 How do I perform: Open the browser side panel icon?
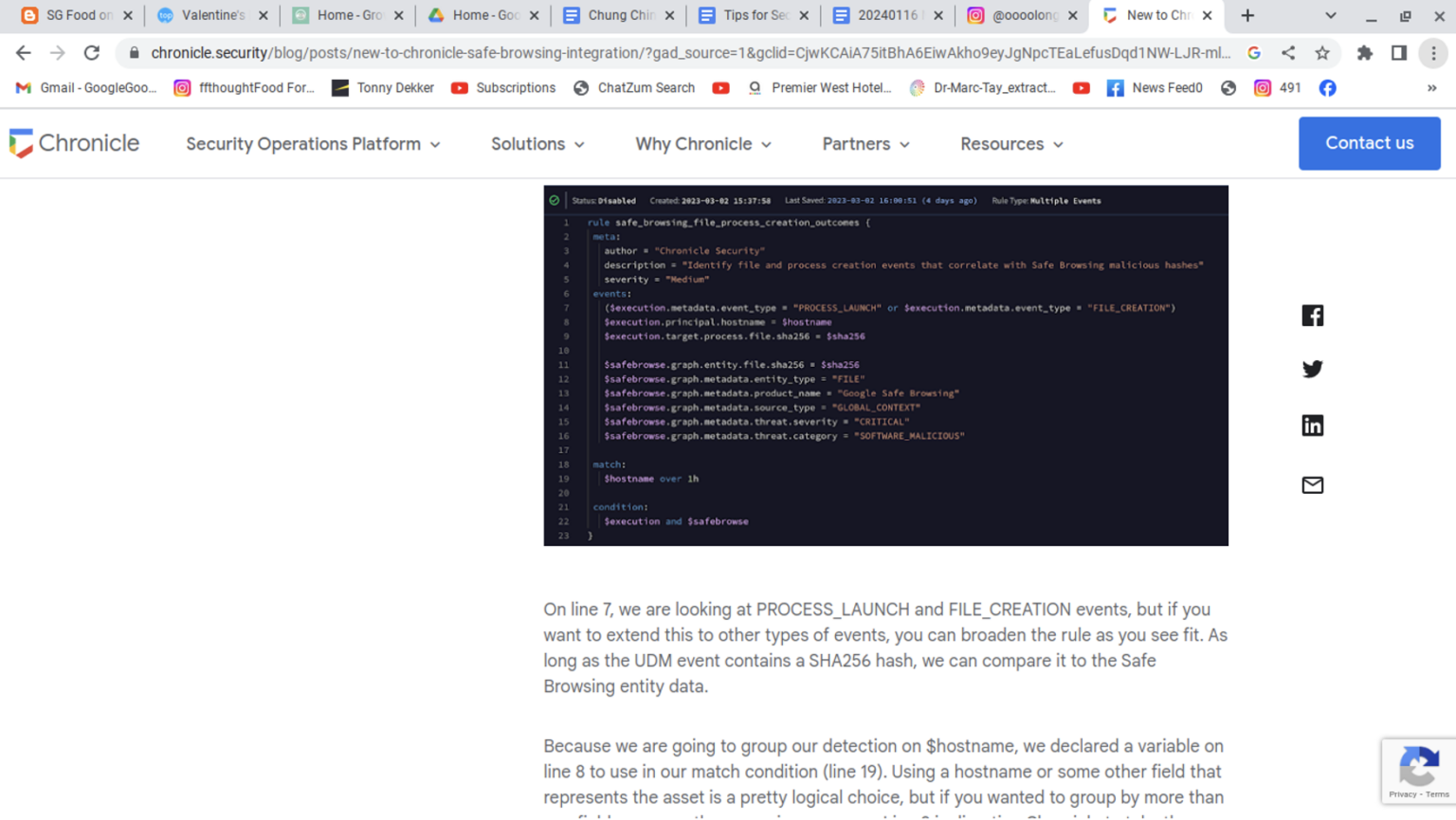(1398, 52)
